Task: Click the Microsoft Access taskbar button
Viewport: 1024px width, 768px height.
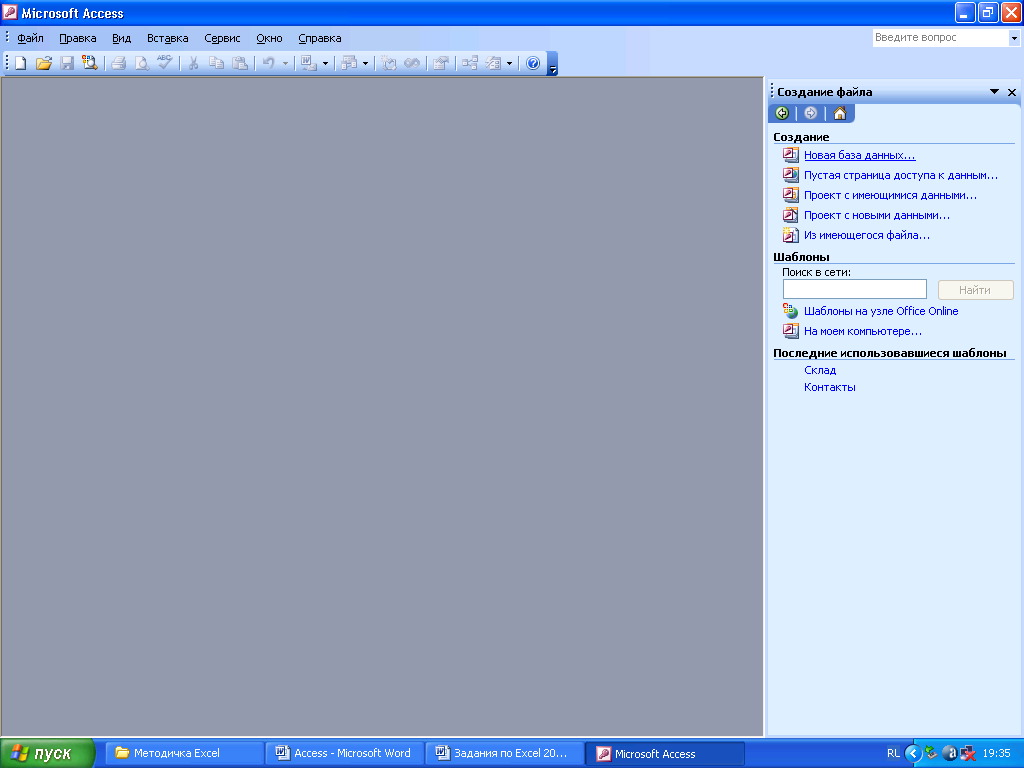Action: pyautogui.click(x=665, y=754)
